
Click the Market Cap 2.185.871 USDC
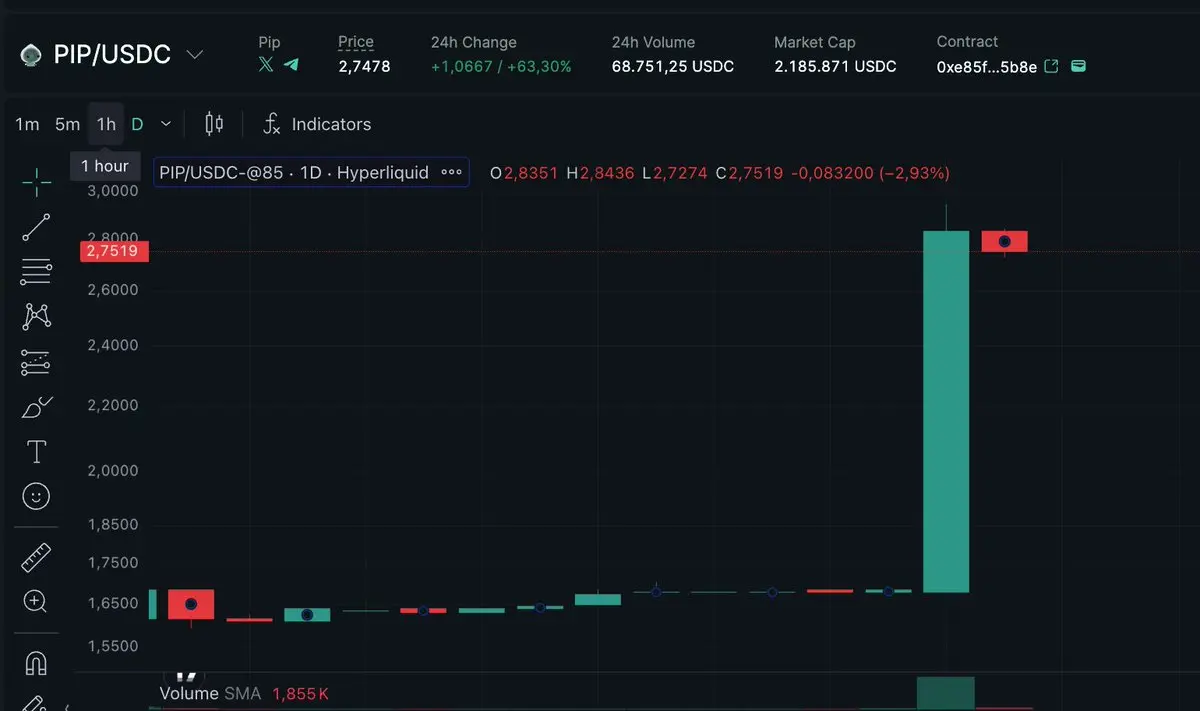tap(835, 66)
